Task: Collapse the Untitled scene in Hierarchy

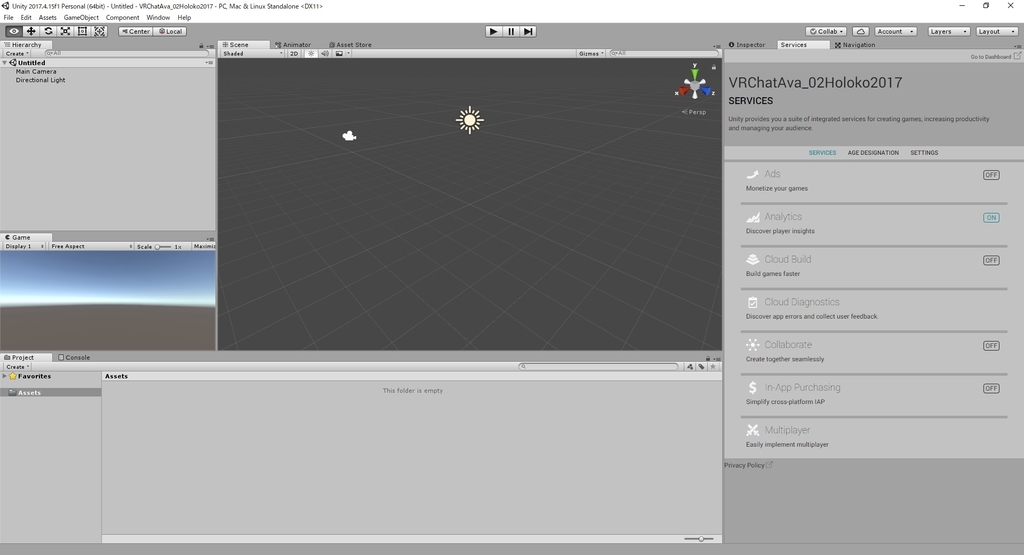Action: (x=5, y=63)
